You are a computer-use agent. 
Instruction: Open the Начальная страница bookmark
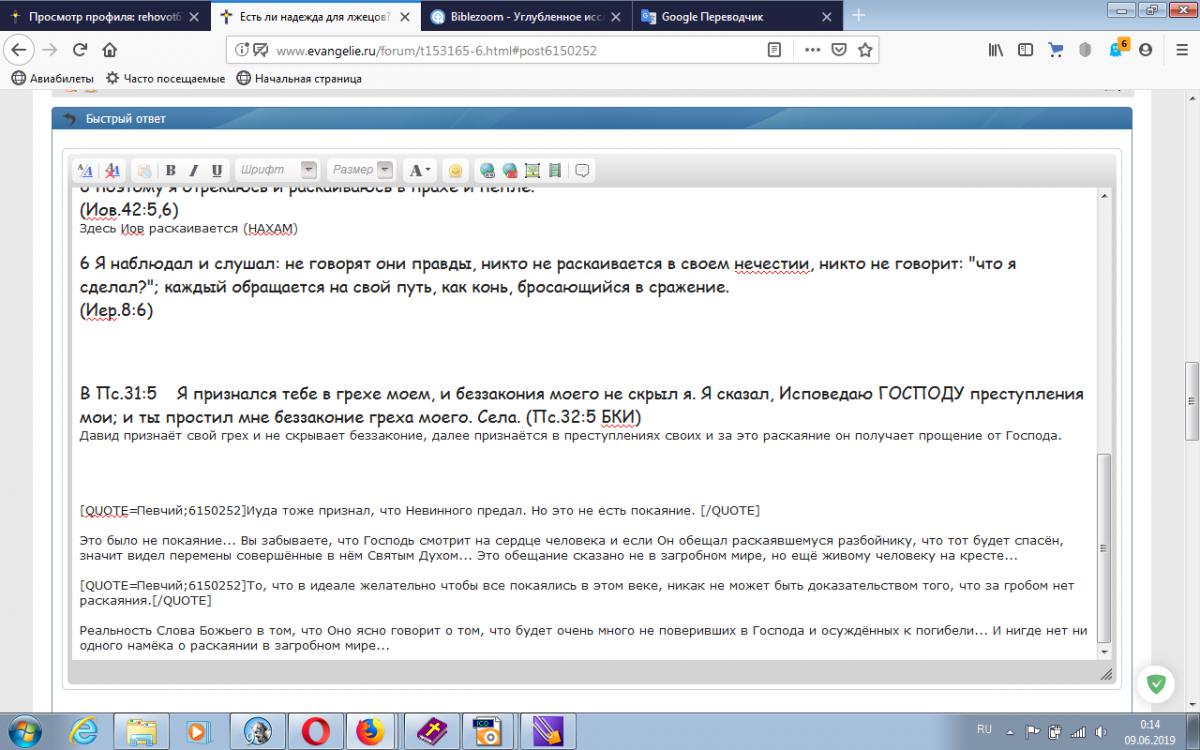tap(299, 78)
